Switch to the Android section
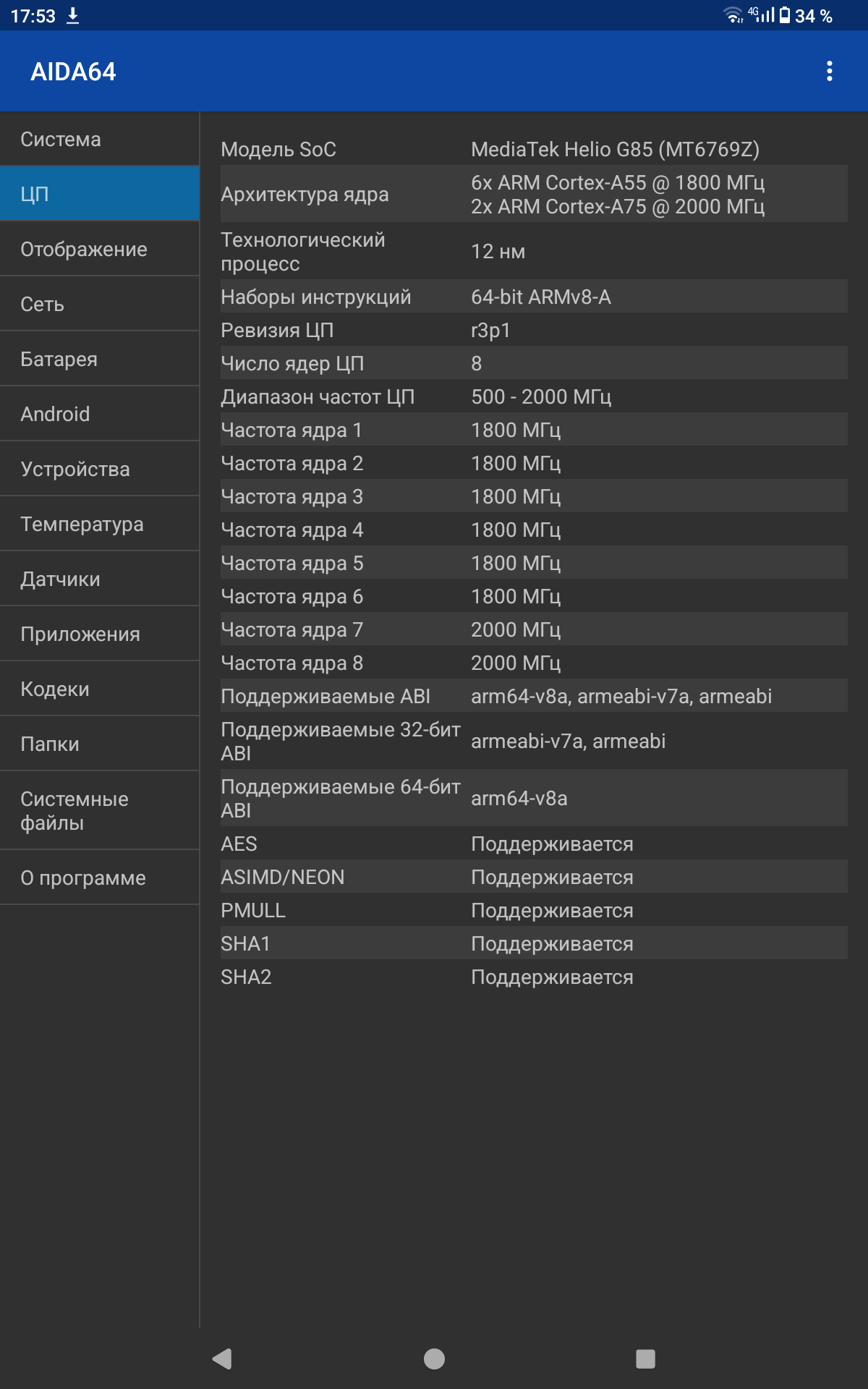Image resolution: width=868 pixels, height=1389 pixels. click(x=100, y=414)
